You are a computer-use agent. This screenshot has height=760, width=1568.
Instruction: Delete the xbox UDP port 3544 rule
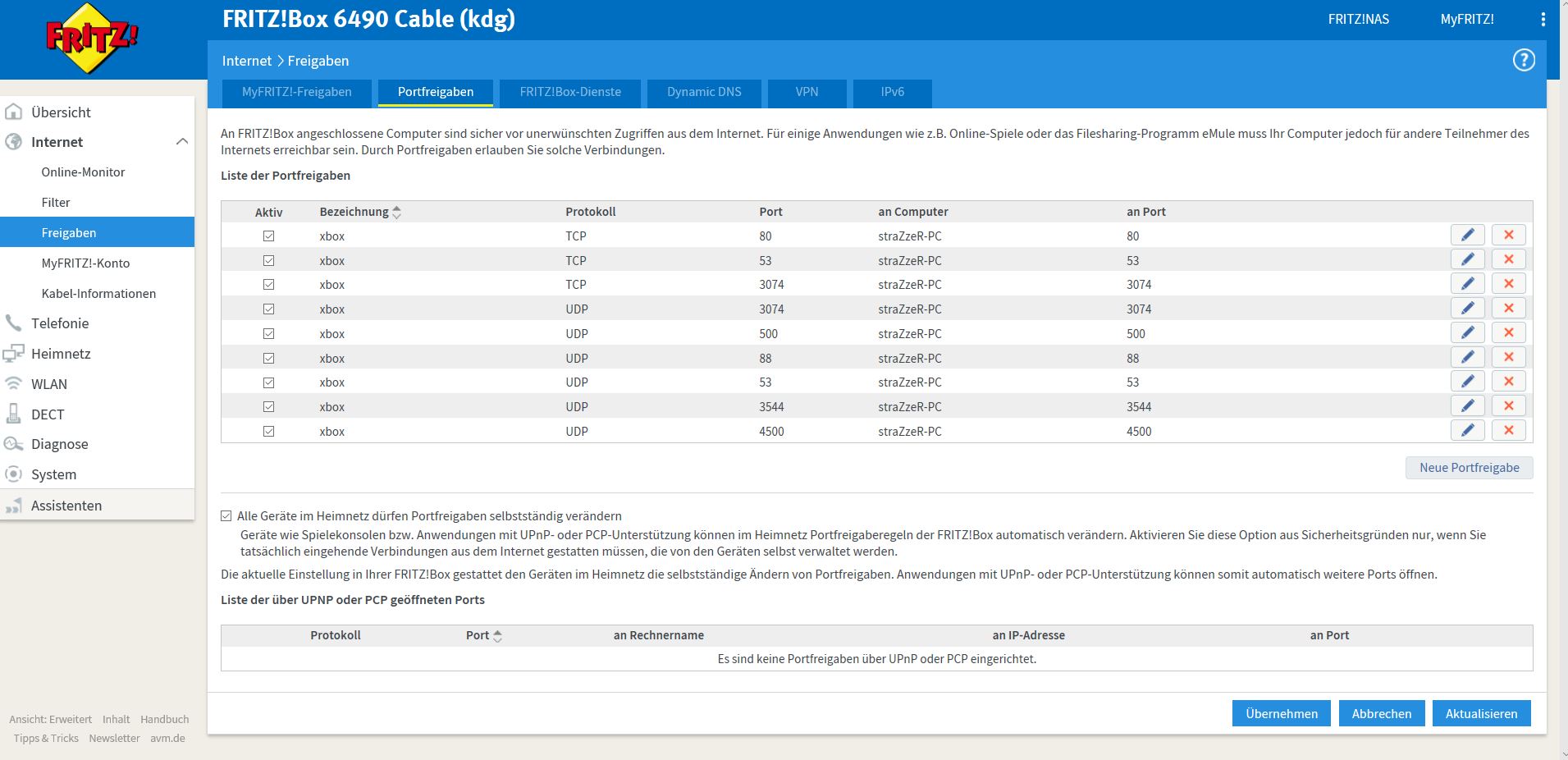click(x=1508, y=405)
